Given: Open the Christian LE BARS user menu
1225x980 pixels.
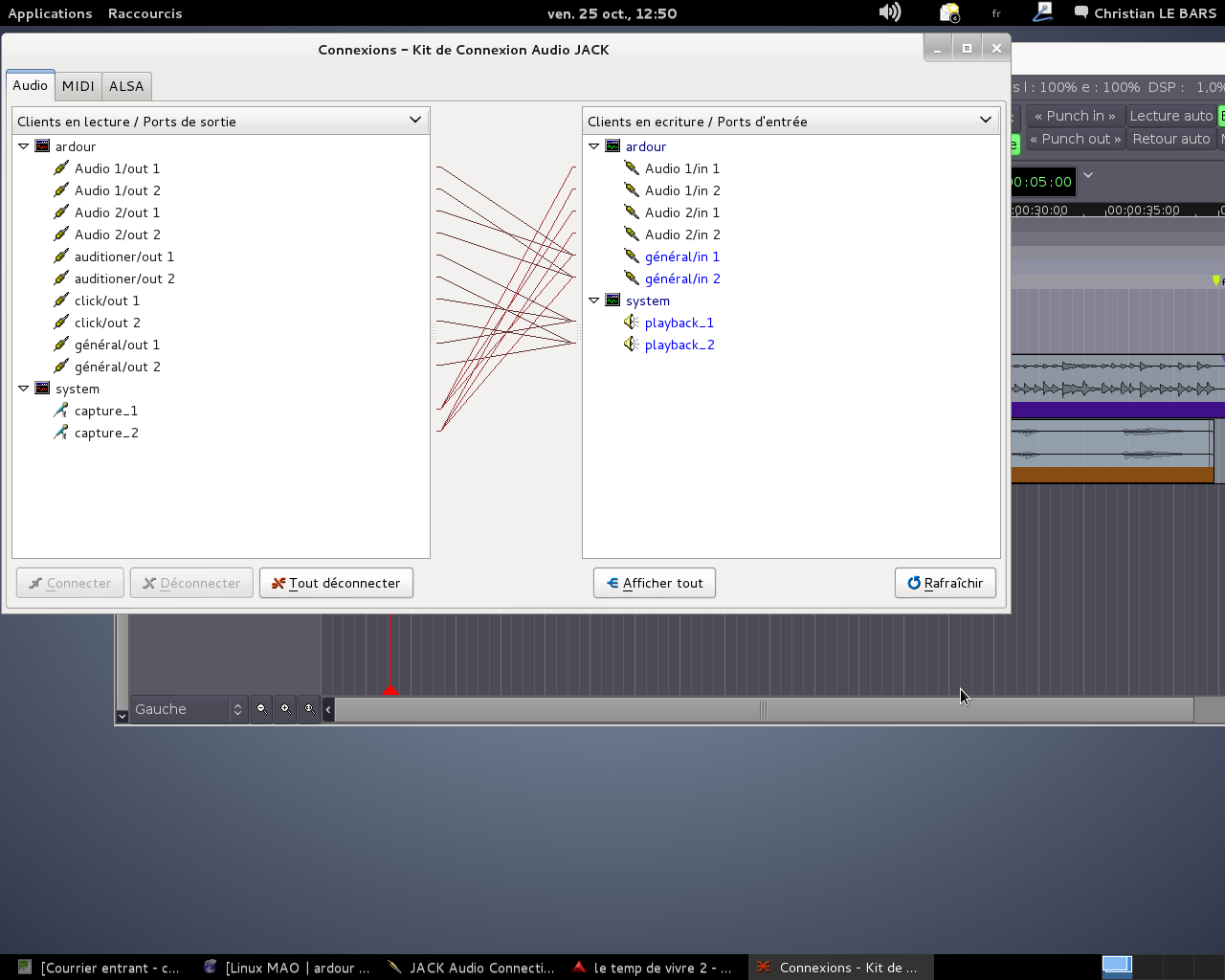Looking at the screenshot, I should coord(1146,13).
